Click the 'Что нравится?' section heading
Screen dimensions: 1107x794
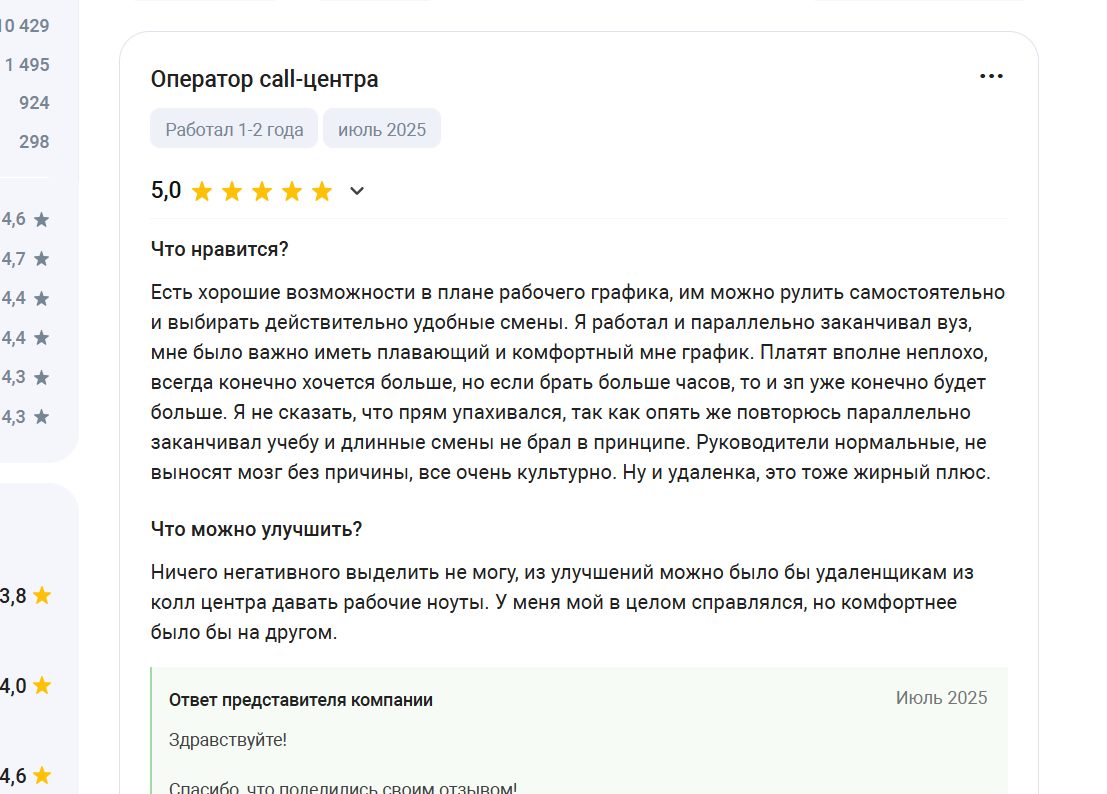(220, 249)
